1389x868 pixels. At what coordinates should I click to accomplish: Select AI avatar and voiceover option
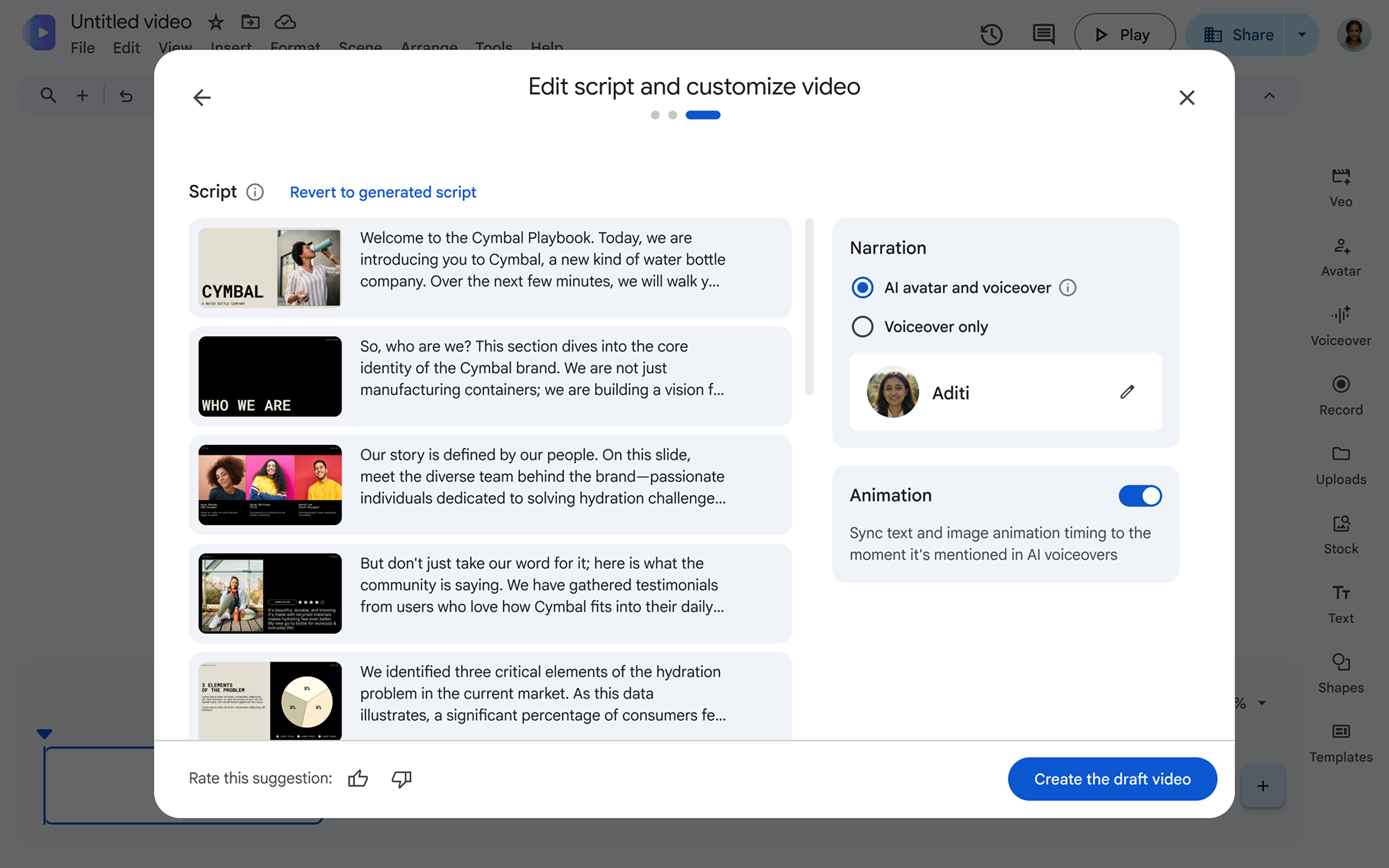[x=863, y=287]
